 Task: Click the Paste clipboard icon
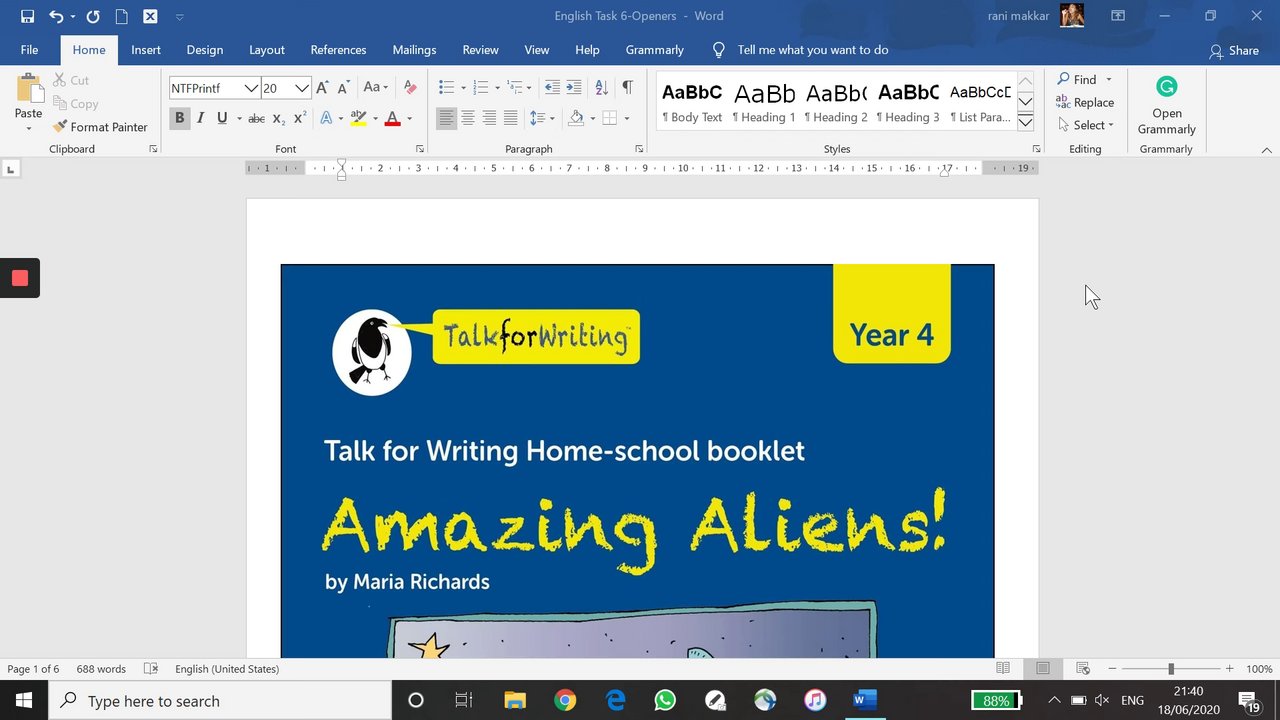coord(28,89)
